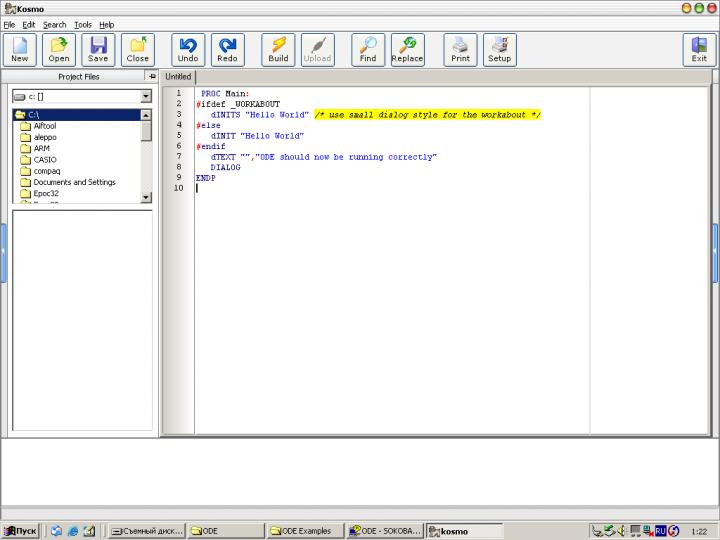The width and height of the screenshot is (720, 540).
Task: Launch Replace from the toolbar
Action: (x=407, y=49)
